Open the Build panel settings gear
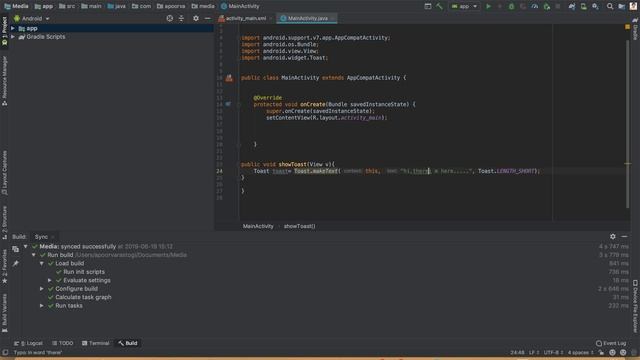 613,236
